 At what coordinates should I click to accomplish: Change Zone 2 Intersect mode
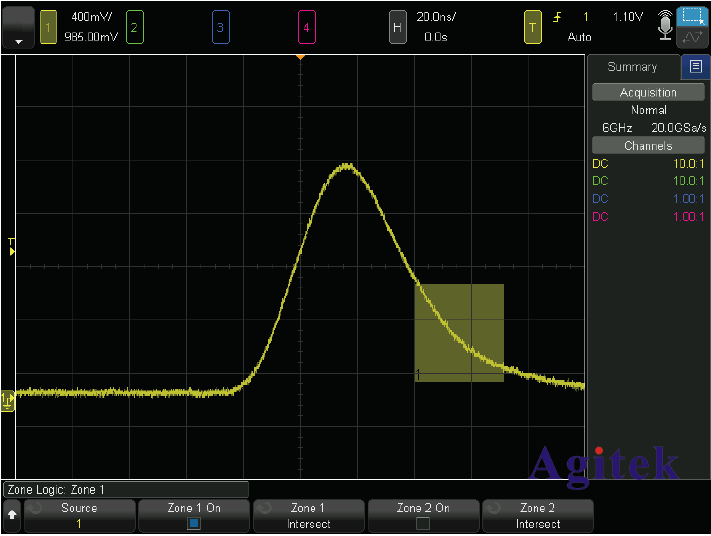pyautogui.click(x=538, y=516)
